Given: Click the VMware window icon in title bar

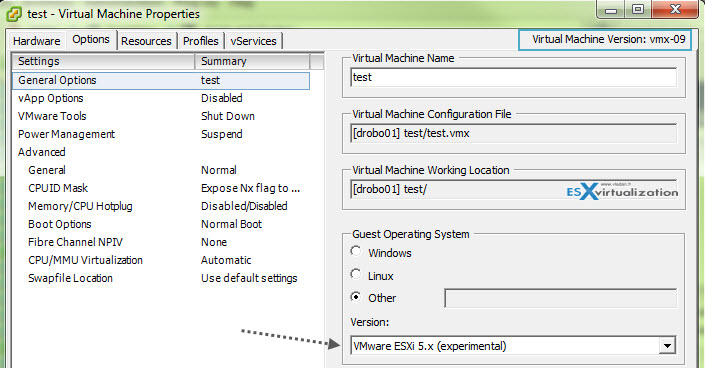Looking at the screenshot, I should 13,14.
